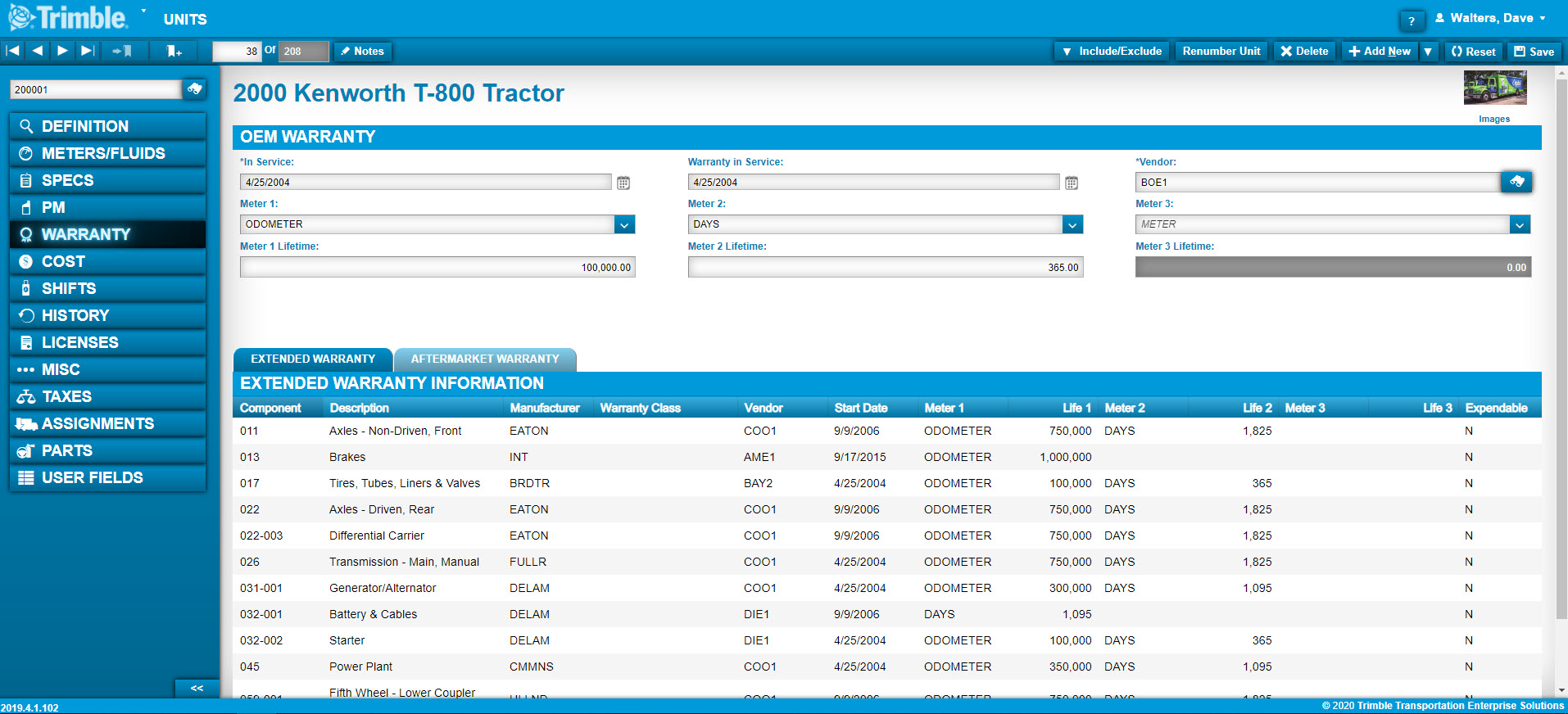The image size is (1568, 714).
Task: Select the Tires, Tubes, Liners & Valves row
Action: tap(887, 483)
